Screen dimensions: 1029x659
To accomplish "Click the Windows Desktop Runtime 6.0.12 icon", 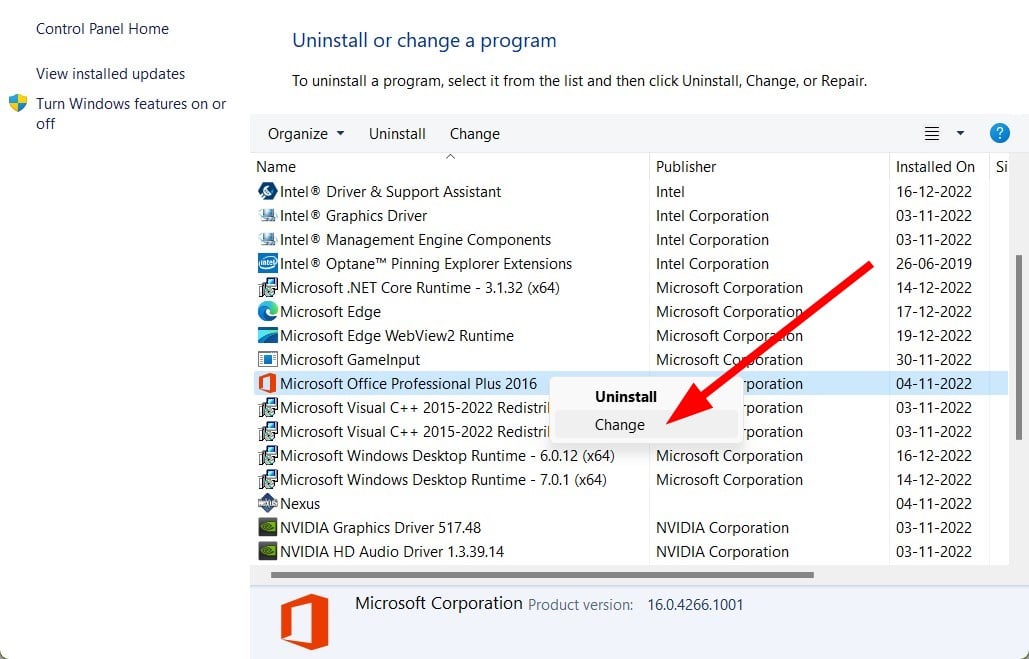I will (267, 456).
